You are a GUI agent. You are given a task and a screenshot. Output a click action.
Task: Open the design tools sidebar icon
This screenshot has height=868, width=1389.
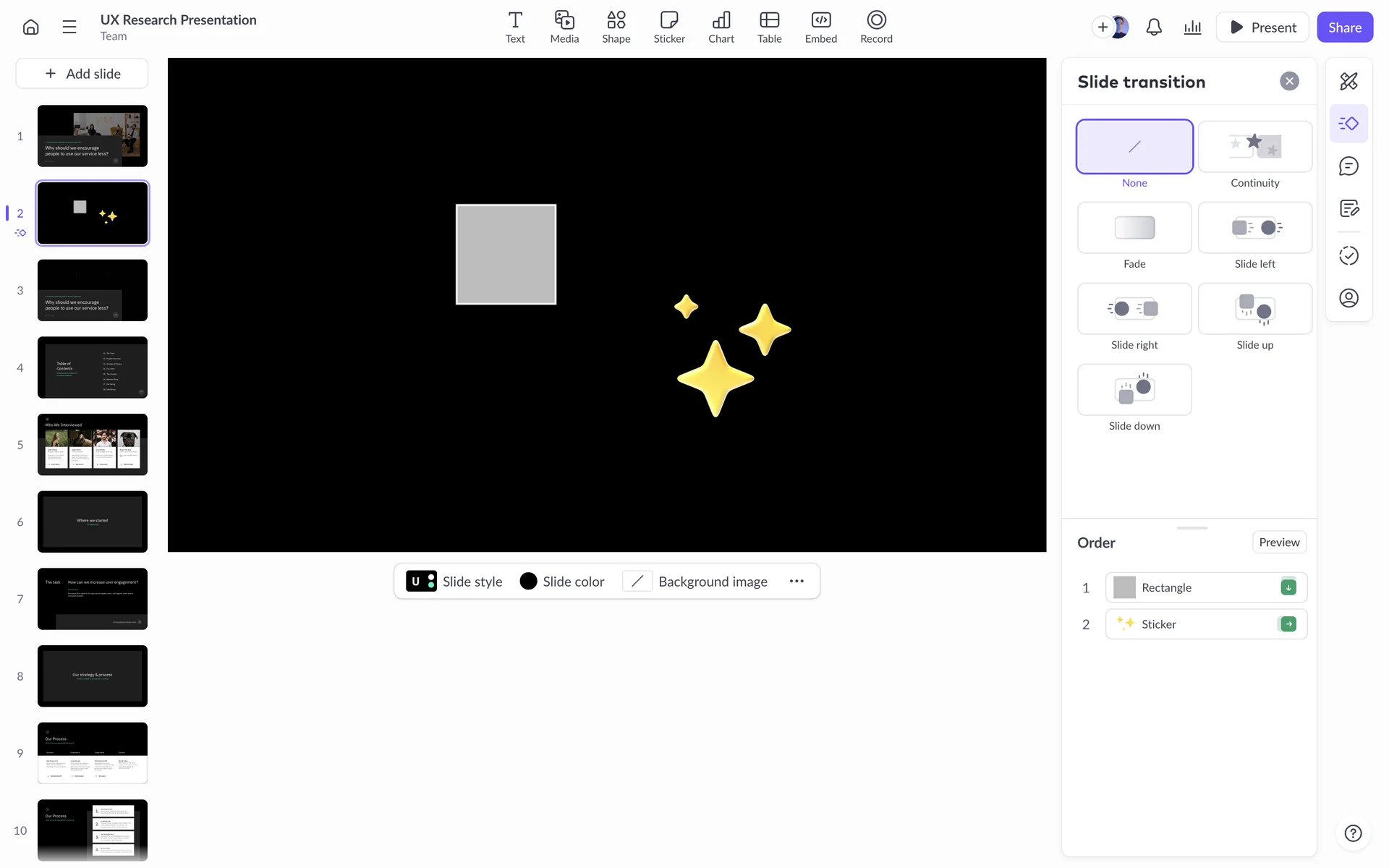click(1348, 81)
